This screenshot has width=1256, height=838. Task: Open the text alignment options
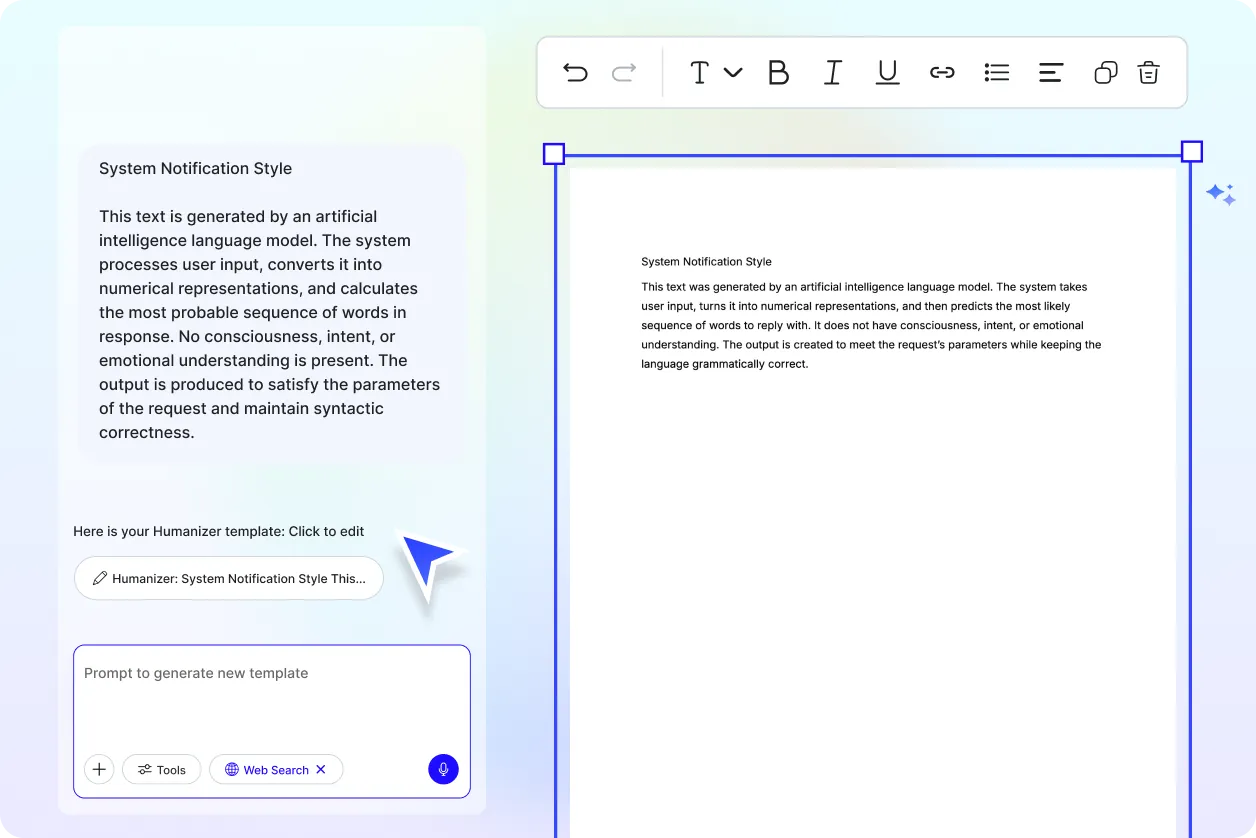pyautogui.click(x=1050, y=72)
